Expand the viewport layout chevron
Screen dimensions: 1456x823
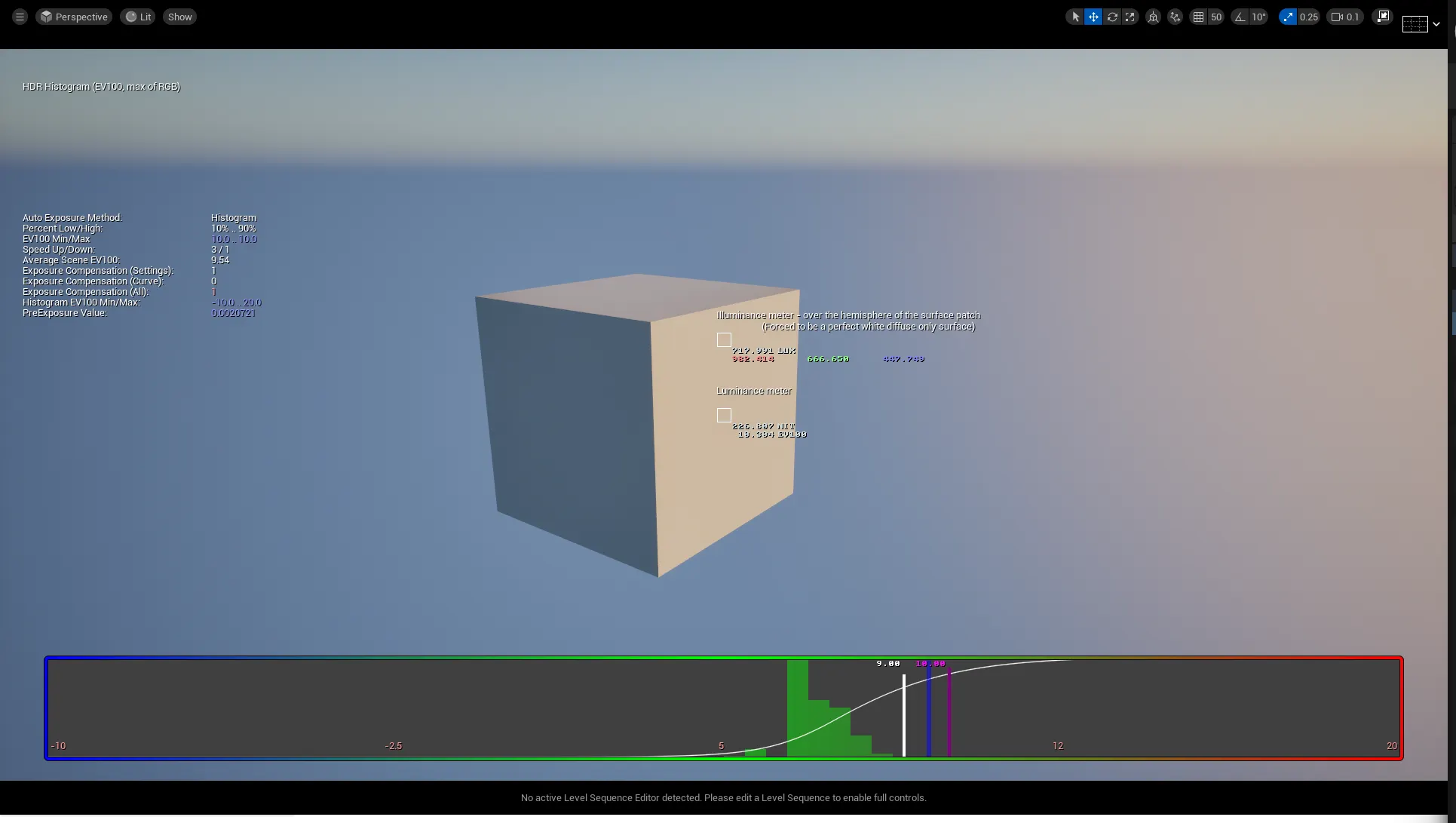point(1436,24)
